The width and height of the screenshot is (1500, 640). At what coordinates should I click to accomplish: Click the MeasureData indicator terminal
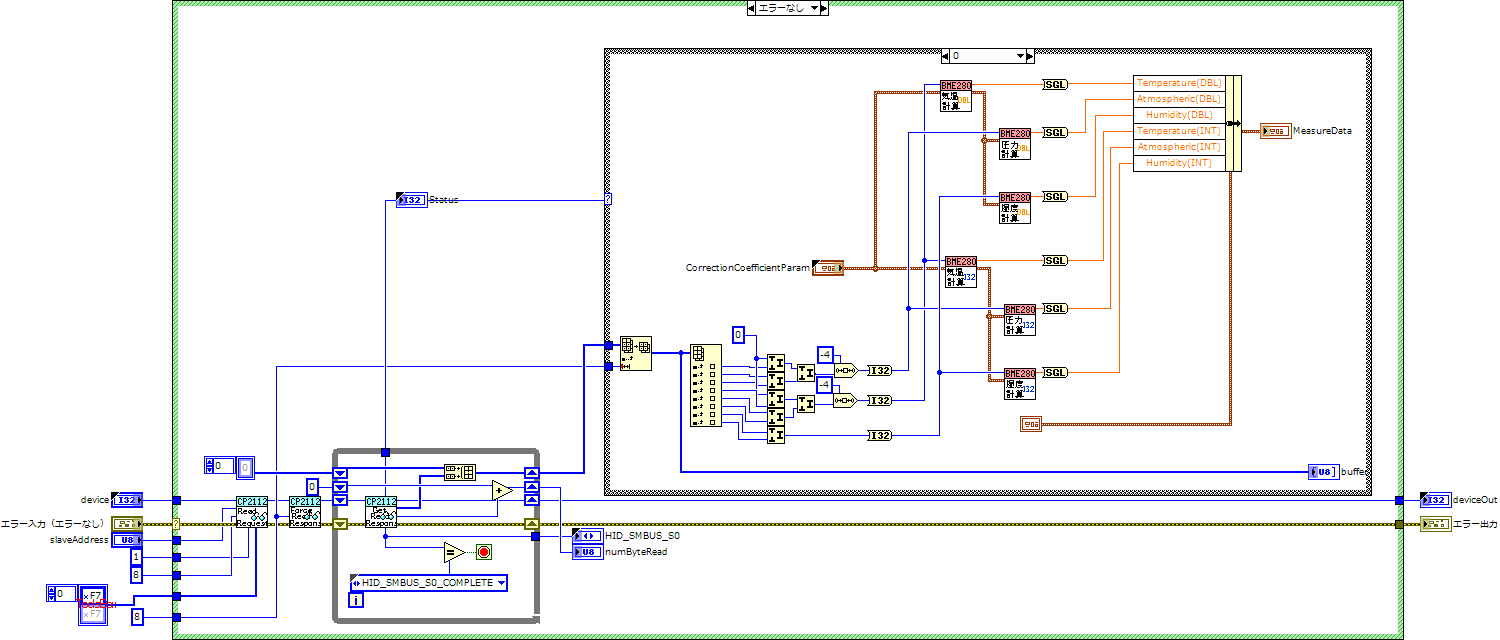tap(1275, 130)
